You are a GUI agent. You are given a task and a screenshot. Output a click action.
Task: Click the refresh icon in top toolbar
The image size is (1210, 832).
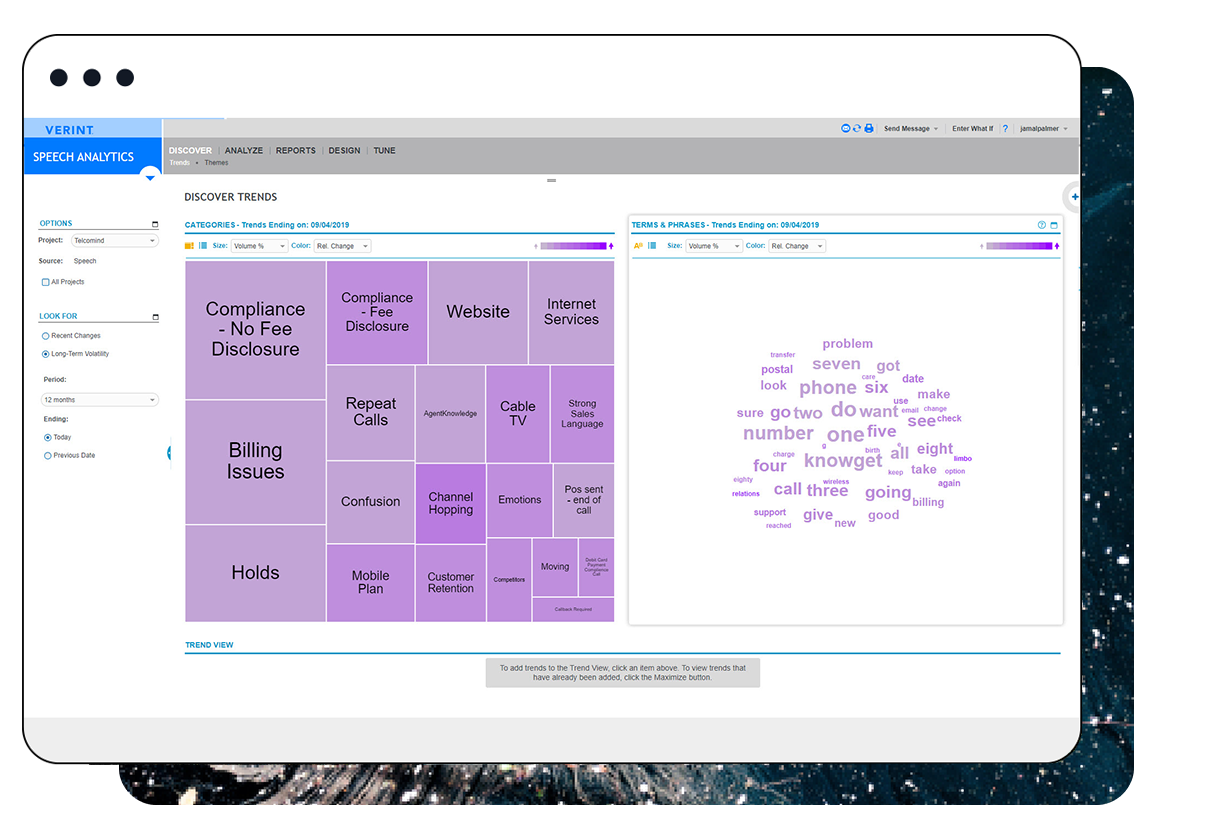tap(857, 129)
